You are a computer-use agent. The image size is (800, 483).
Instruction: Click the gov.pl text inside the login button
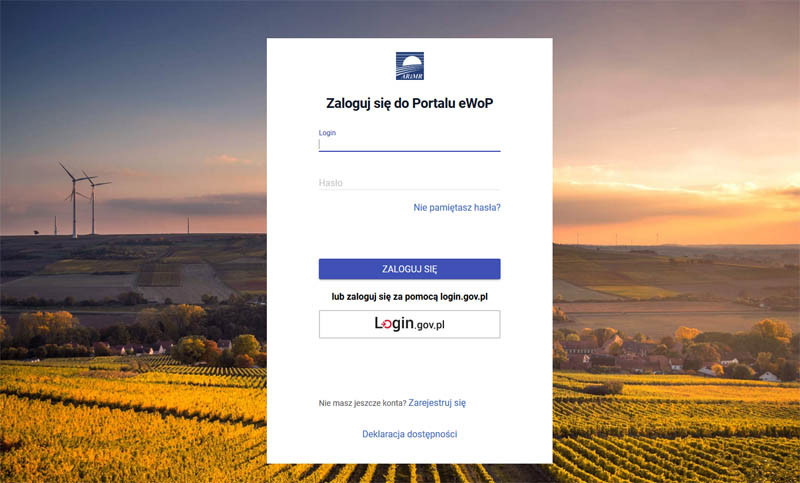(430, 325)
